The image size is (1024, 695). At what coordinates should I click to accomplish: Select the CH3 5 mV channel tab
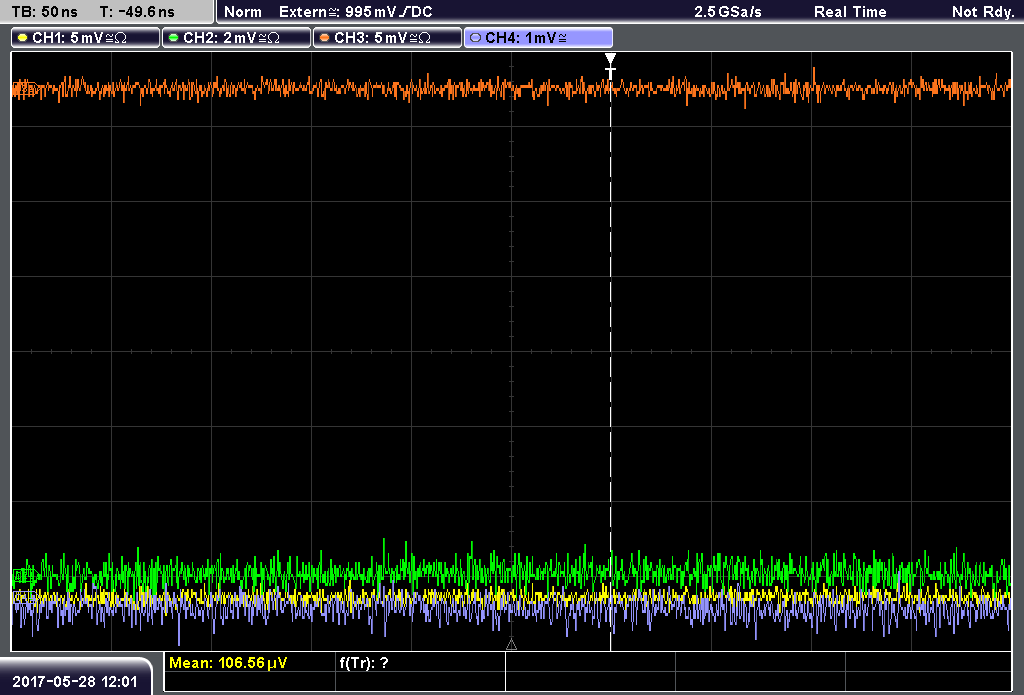point(387,38)
